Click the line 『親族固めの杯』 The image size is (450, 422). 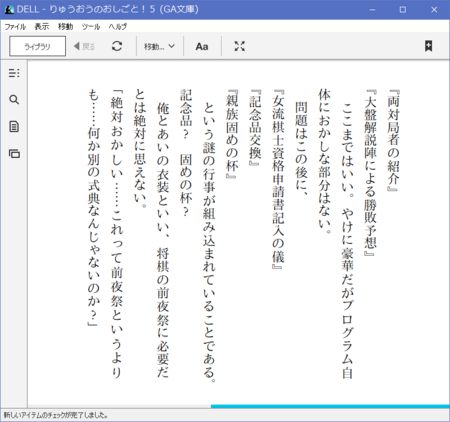(232, 134)
